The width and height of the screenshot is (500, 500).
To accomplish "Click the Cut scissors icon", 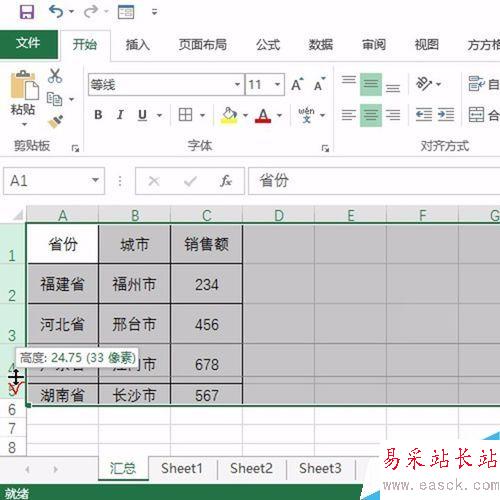I will click(x=55, y=76).
